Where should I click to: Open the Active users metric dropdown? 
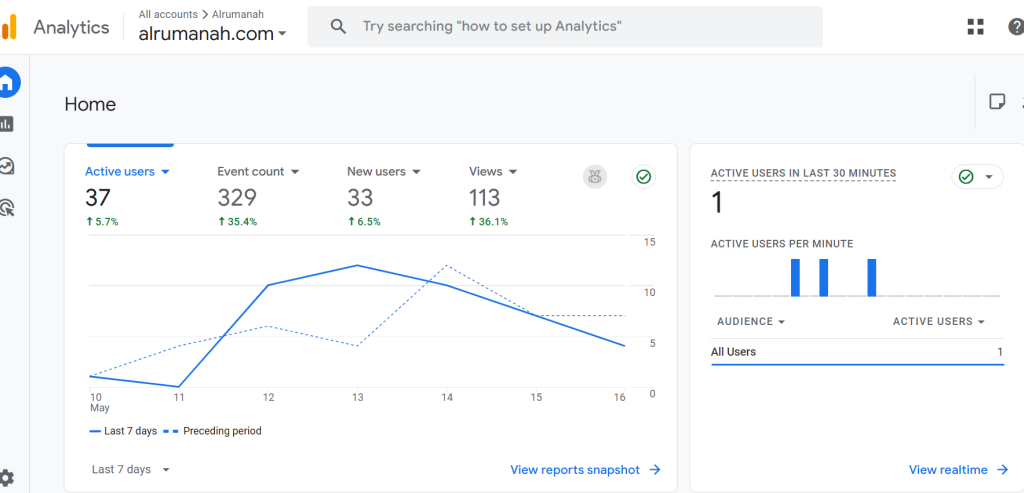point(127,172)
